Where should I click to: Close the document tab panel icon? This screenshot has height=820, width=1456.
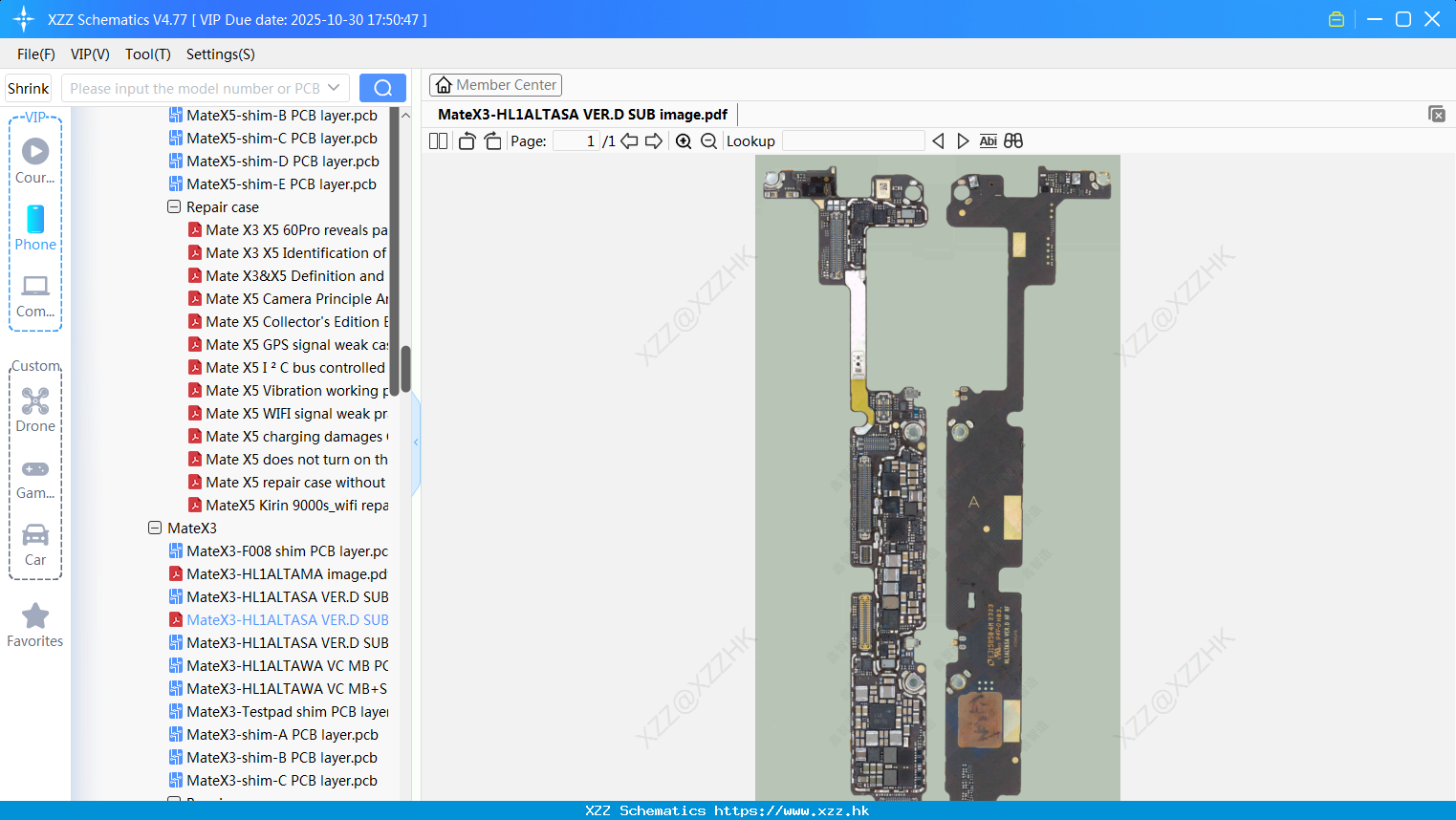coord(1437,114)
